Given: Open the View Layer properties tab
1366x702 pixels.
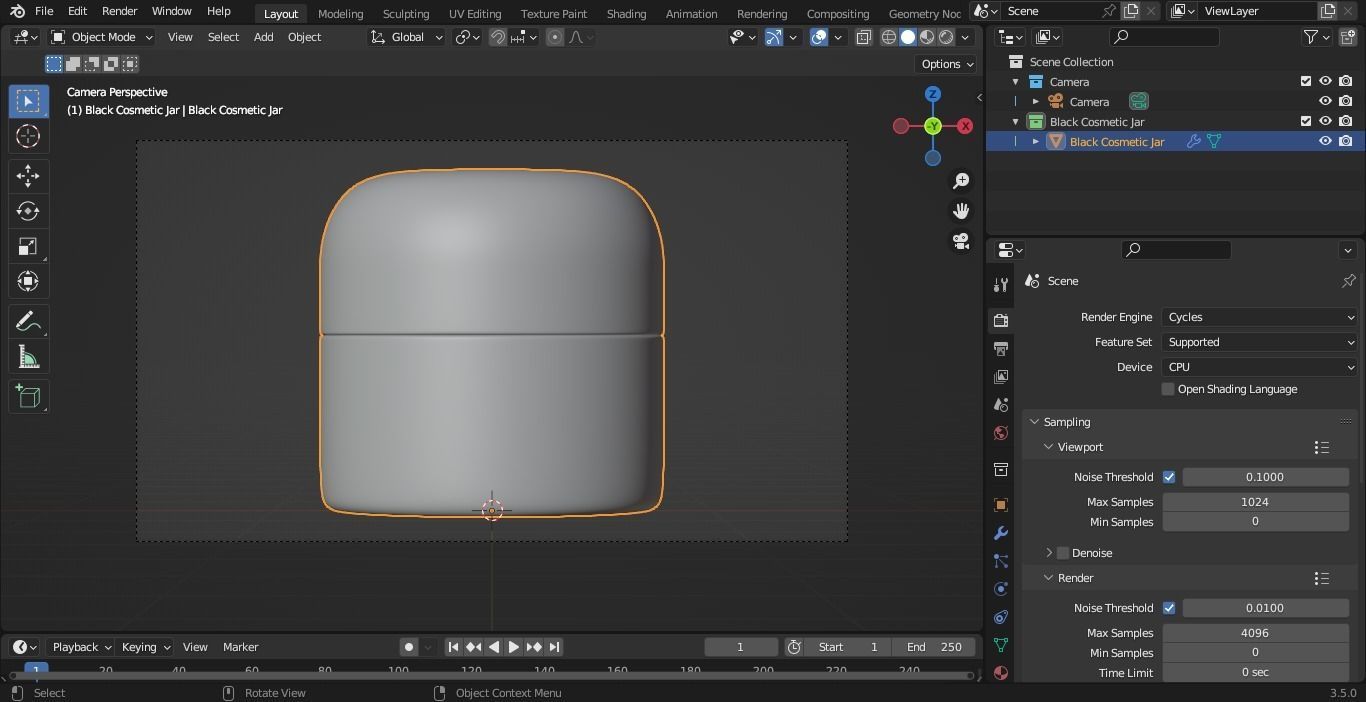Looking at the screenshot, I should tap(1001, 377).
